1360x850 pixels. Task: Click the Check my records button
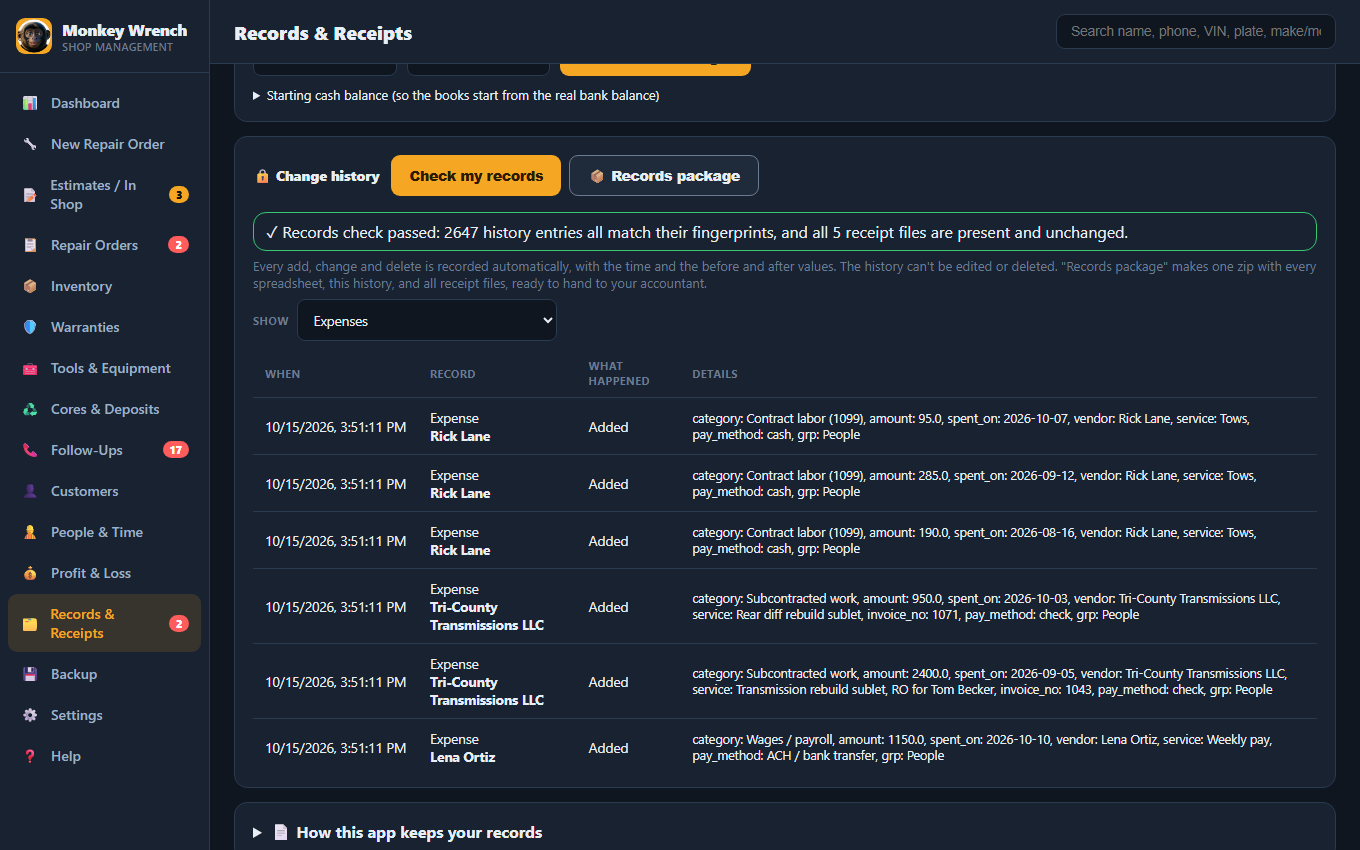[476, 176]
